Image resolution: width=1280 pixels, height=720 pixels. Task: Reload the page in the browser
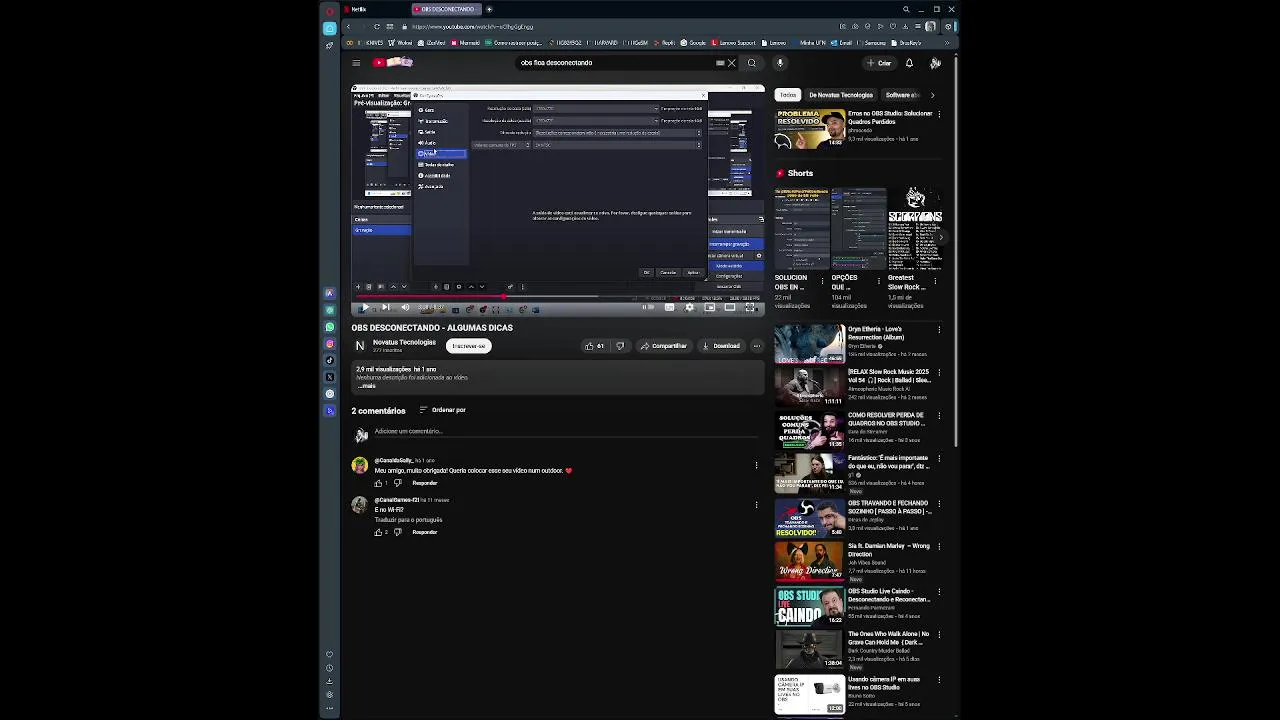click(377, 26)
